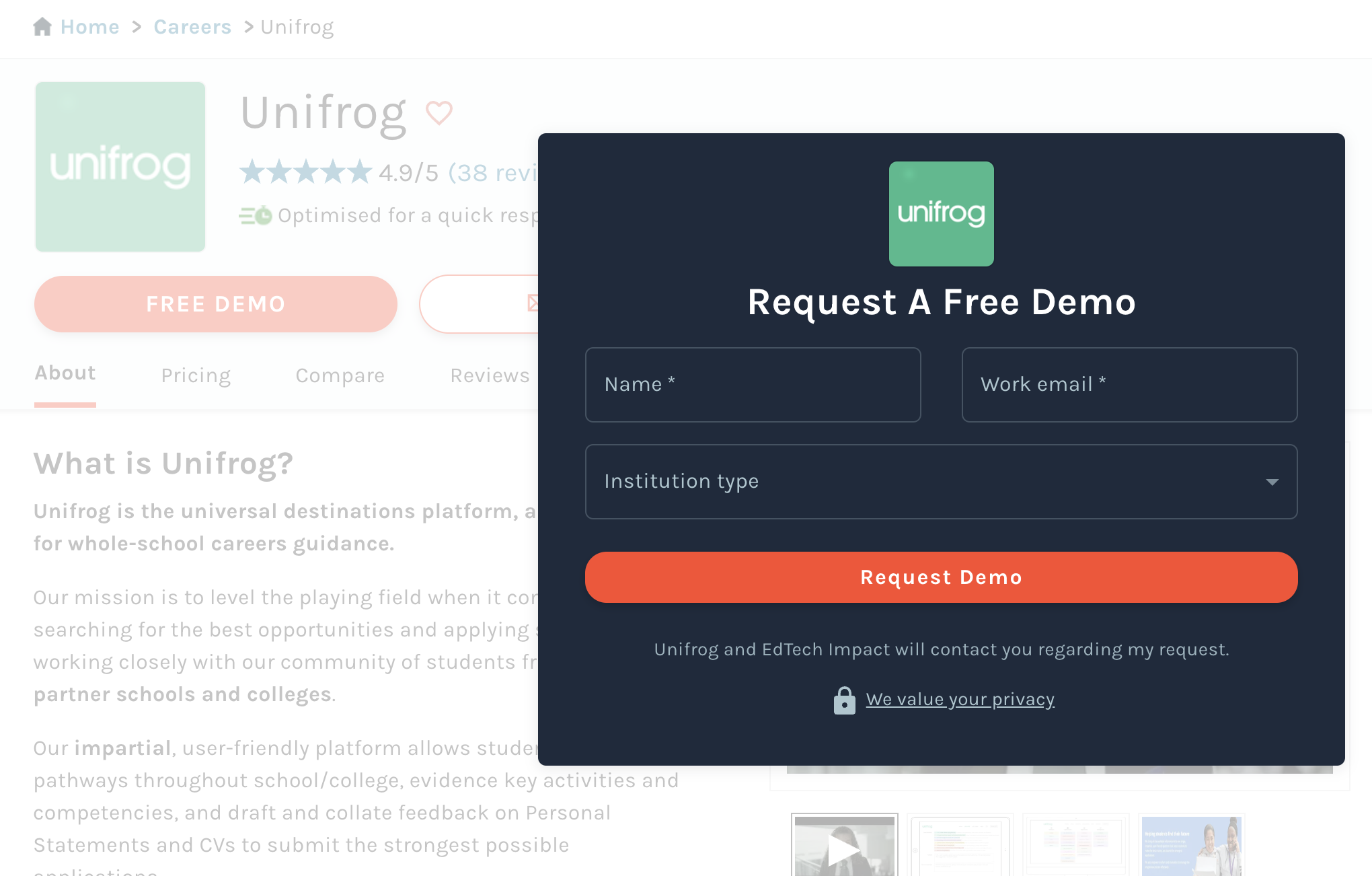
Task: Favorite Unifrog with the heart icon
Action: coord(439,112)
